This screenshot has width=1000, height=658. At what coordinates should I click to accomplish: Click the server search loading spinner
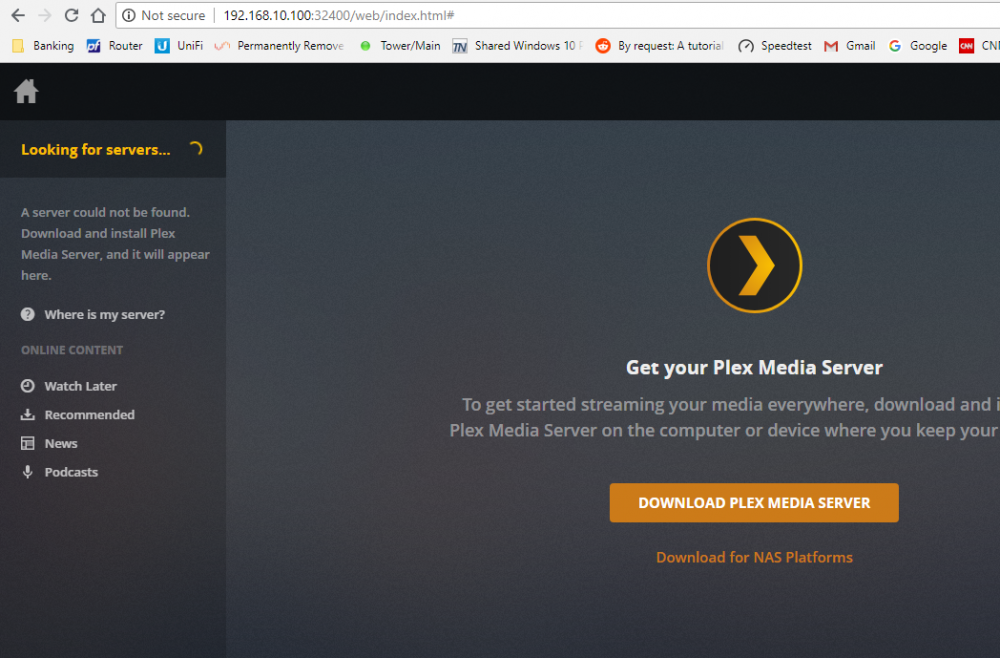click(x=195, y=149)
